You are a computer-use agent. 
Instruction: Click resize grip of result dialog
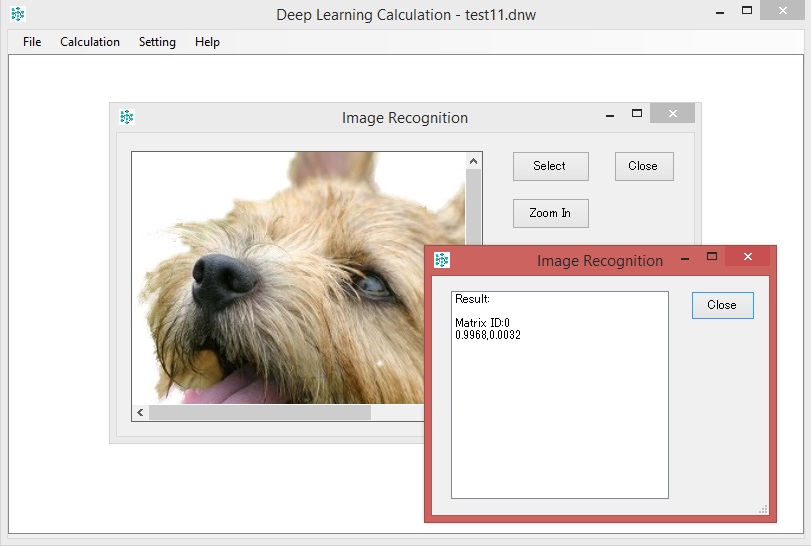click(x=763, y=509)
